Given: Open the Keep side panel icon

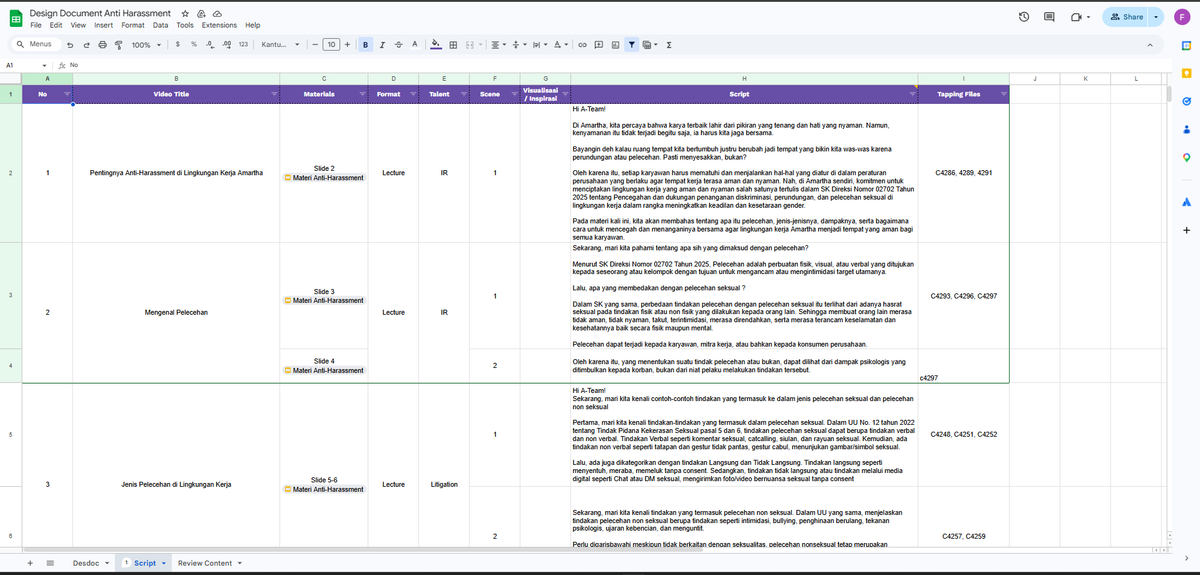Looking at the screenshot, I should click(1186, 72).
